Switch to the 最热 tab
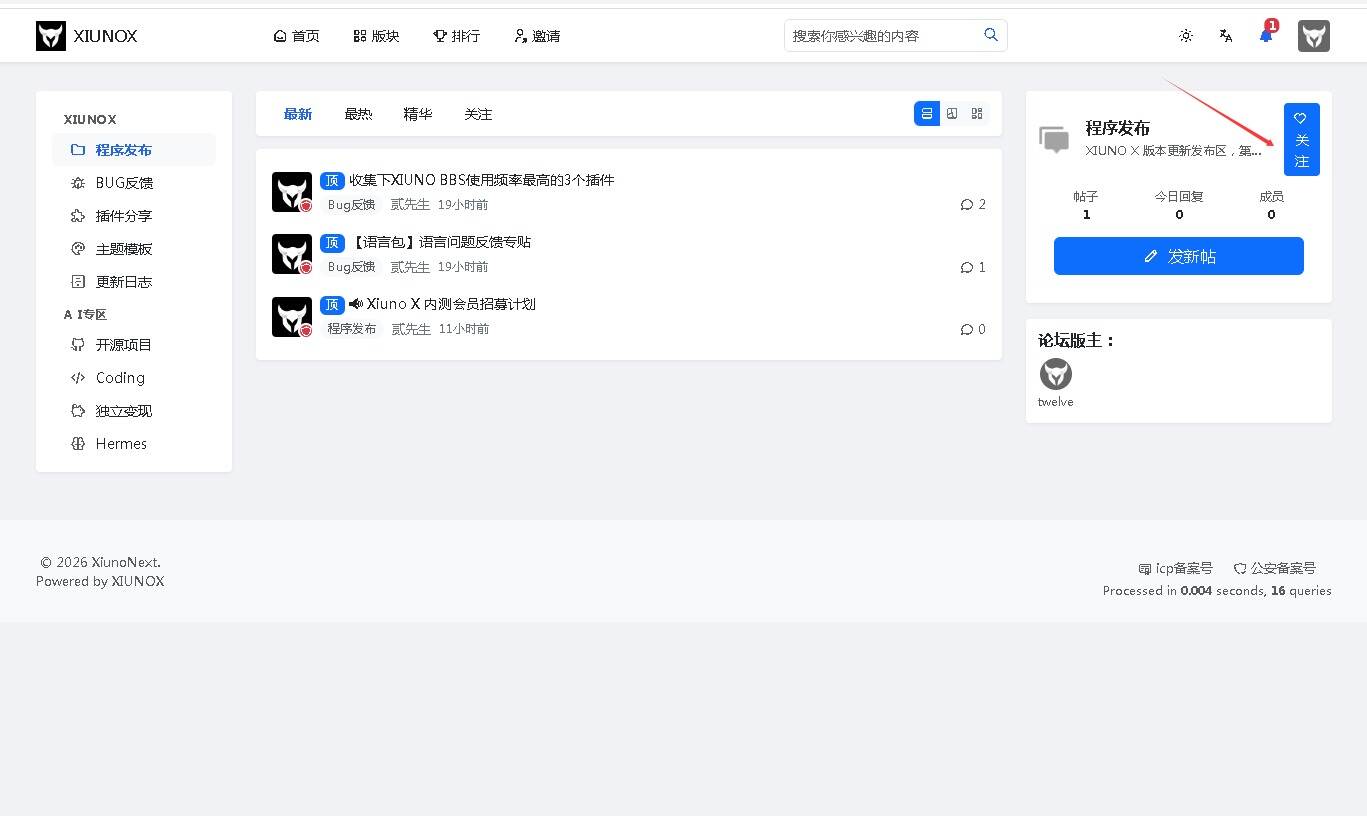This screenshot has width=1367, height=816. (358, 114)
